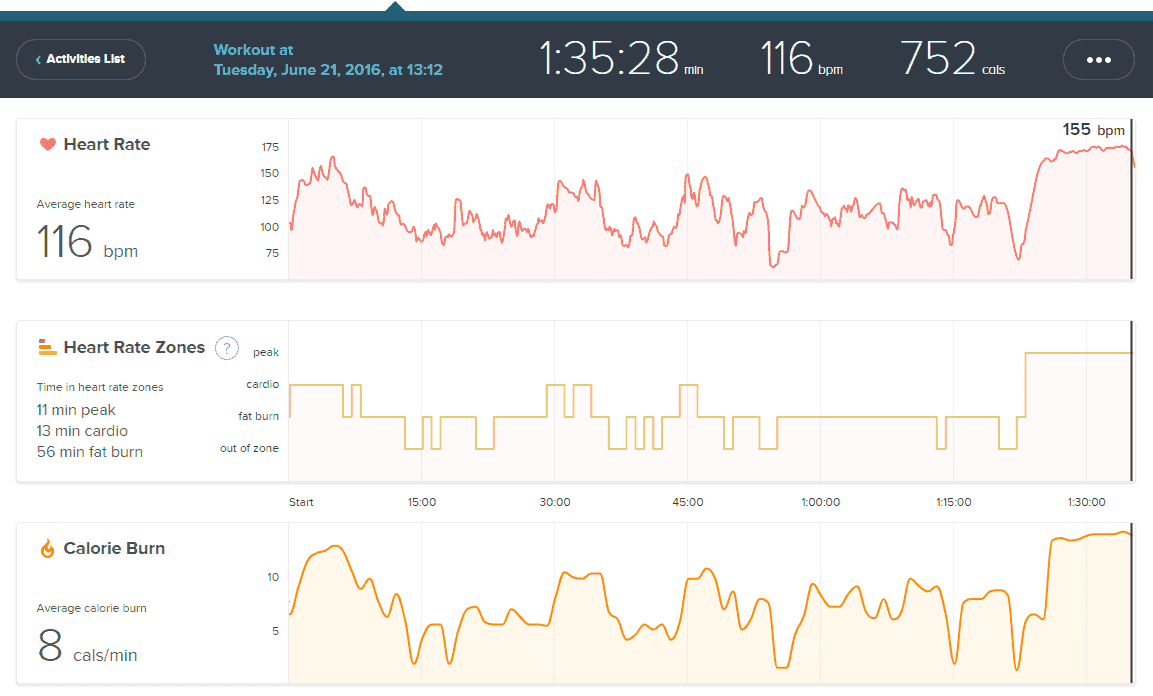1153x696 pixels.
Task: Click the peak label on zones axis
Action: (x=266, y=352)
